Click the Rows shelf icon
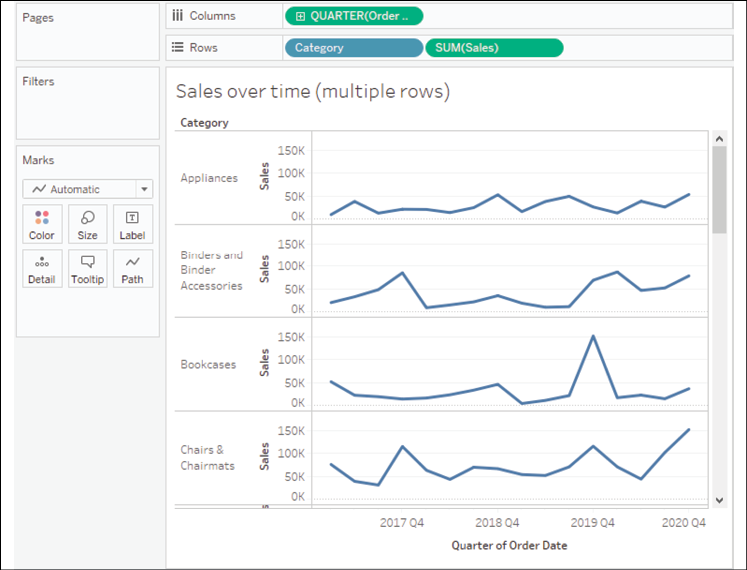Viewport: 747px width, 570px height. pos(177,47)
